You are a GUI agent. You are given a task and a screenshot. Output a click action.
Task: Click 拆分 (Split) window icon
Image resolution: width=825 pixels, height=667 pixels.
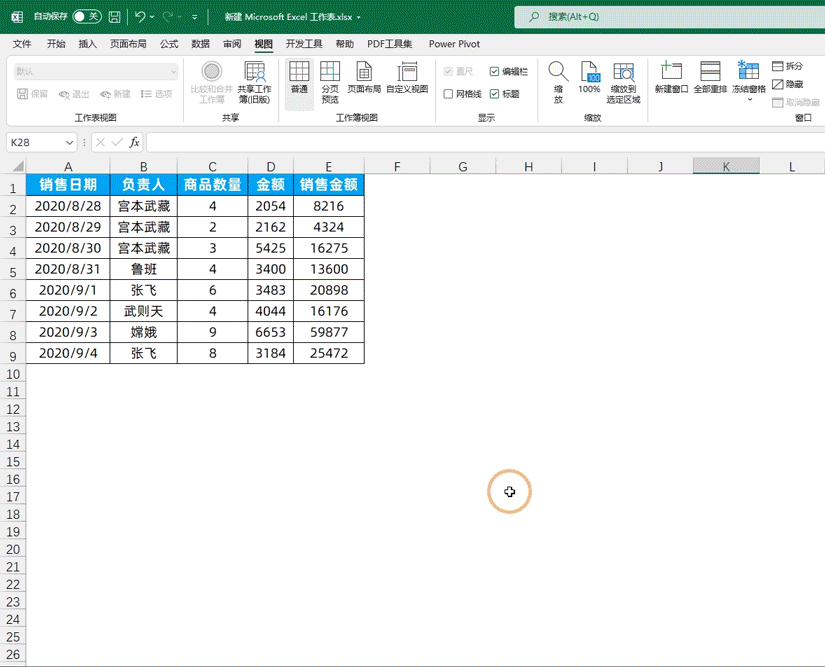click(x=790, y=64)
